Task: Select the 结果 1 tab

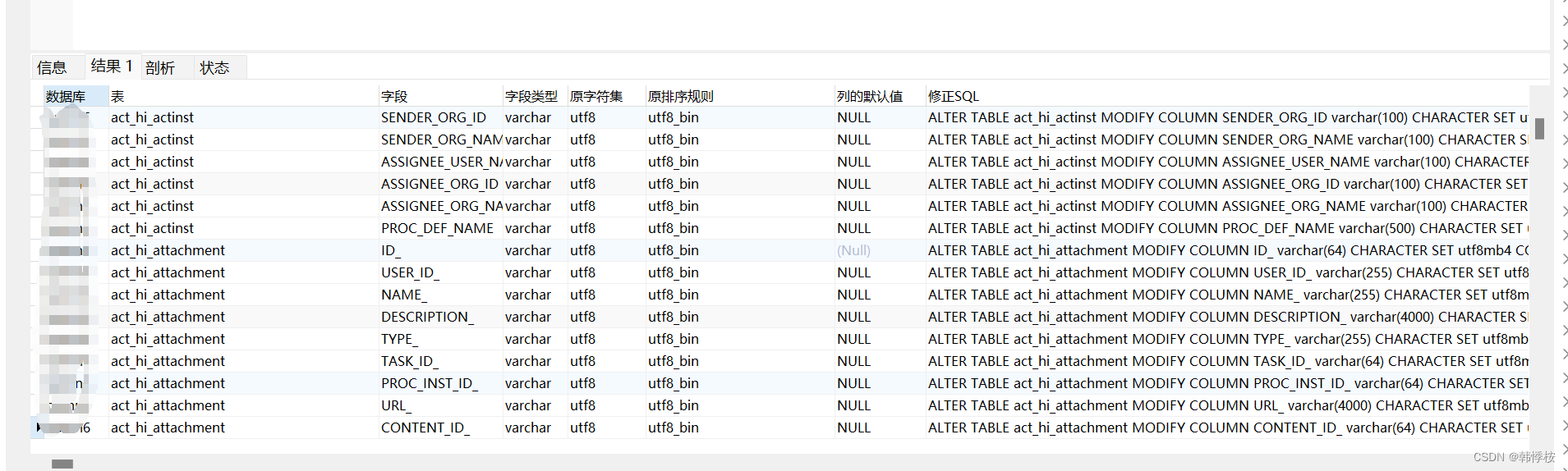Action: click(x=112, y=66)
